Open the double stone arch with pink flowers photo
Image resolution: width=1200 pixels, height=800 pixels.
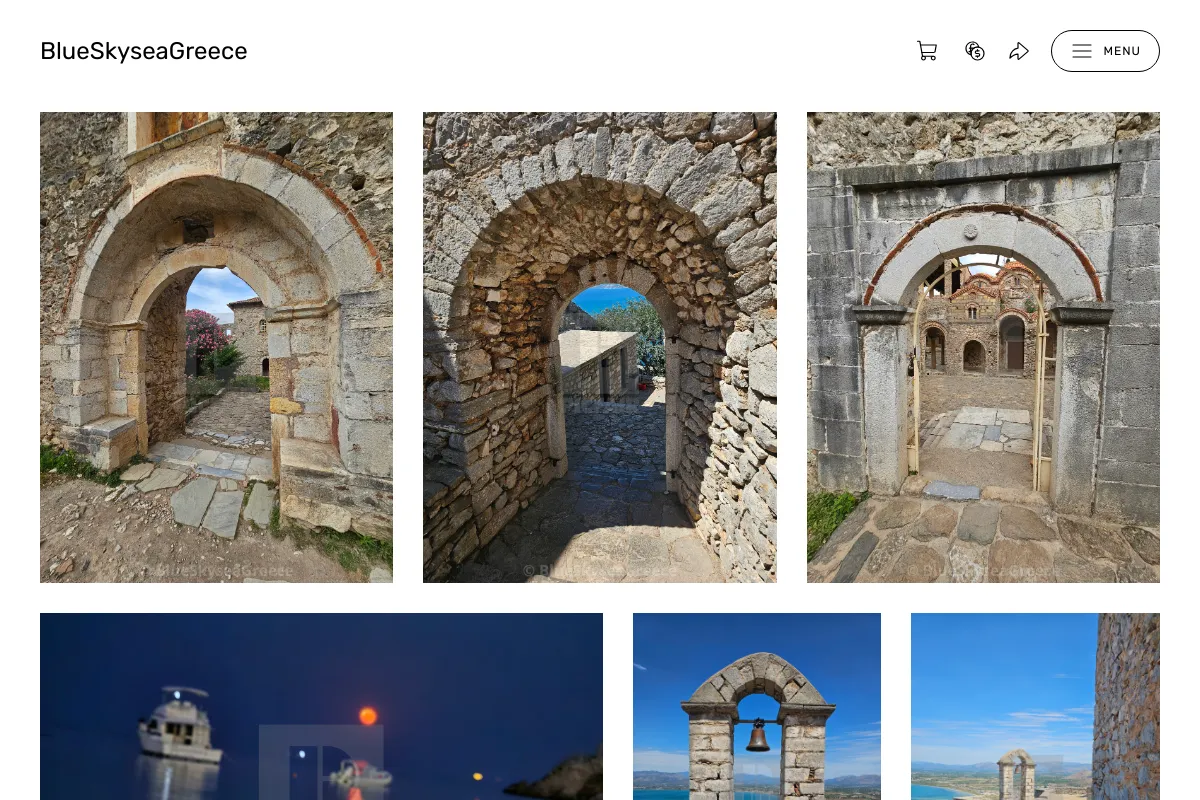(216, 347)
